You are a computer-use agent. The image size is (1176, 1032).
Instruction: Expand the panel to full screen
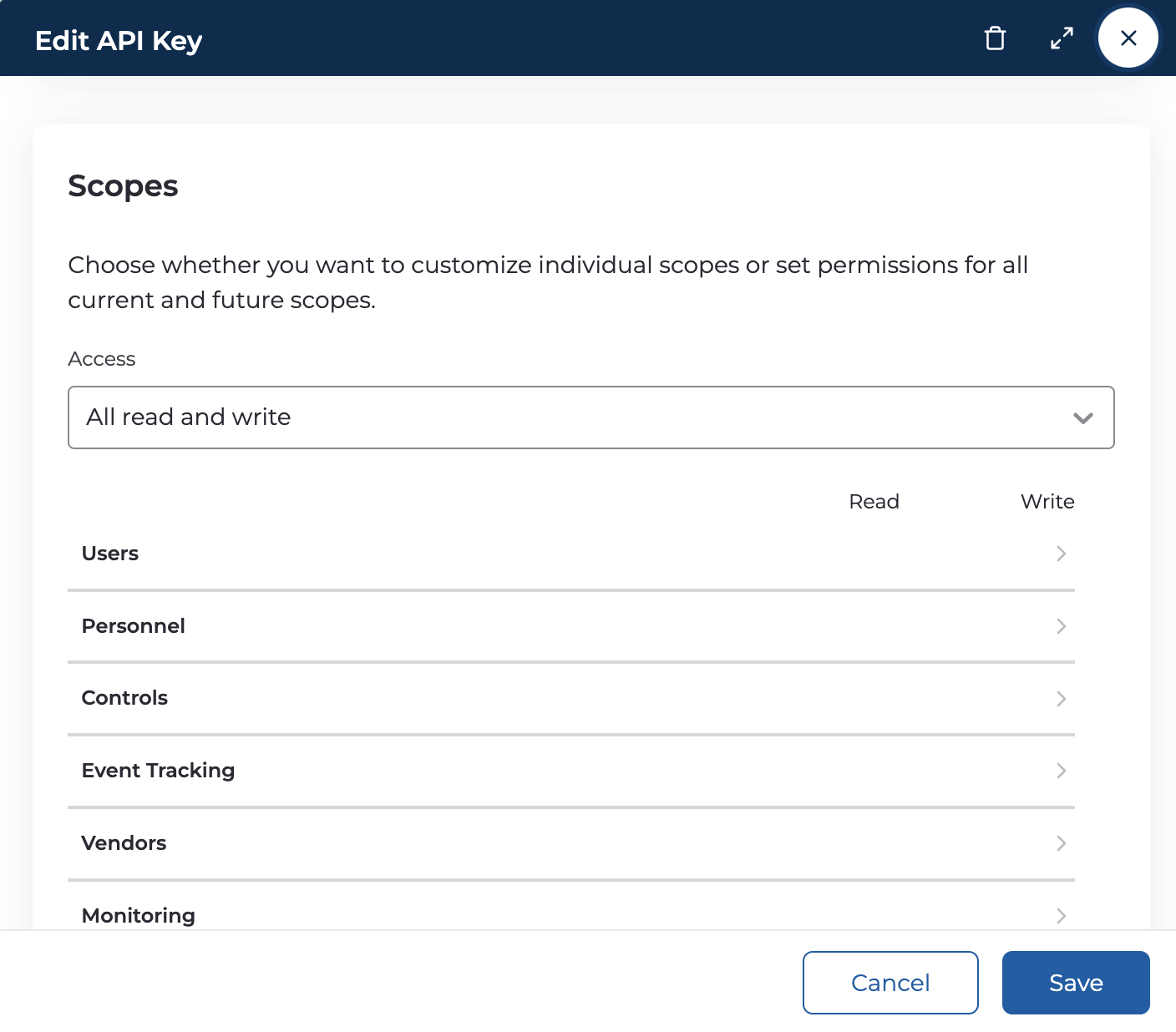pyautogui.click(x=1062, y=38)
